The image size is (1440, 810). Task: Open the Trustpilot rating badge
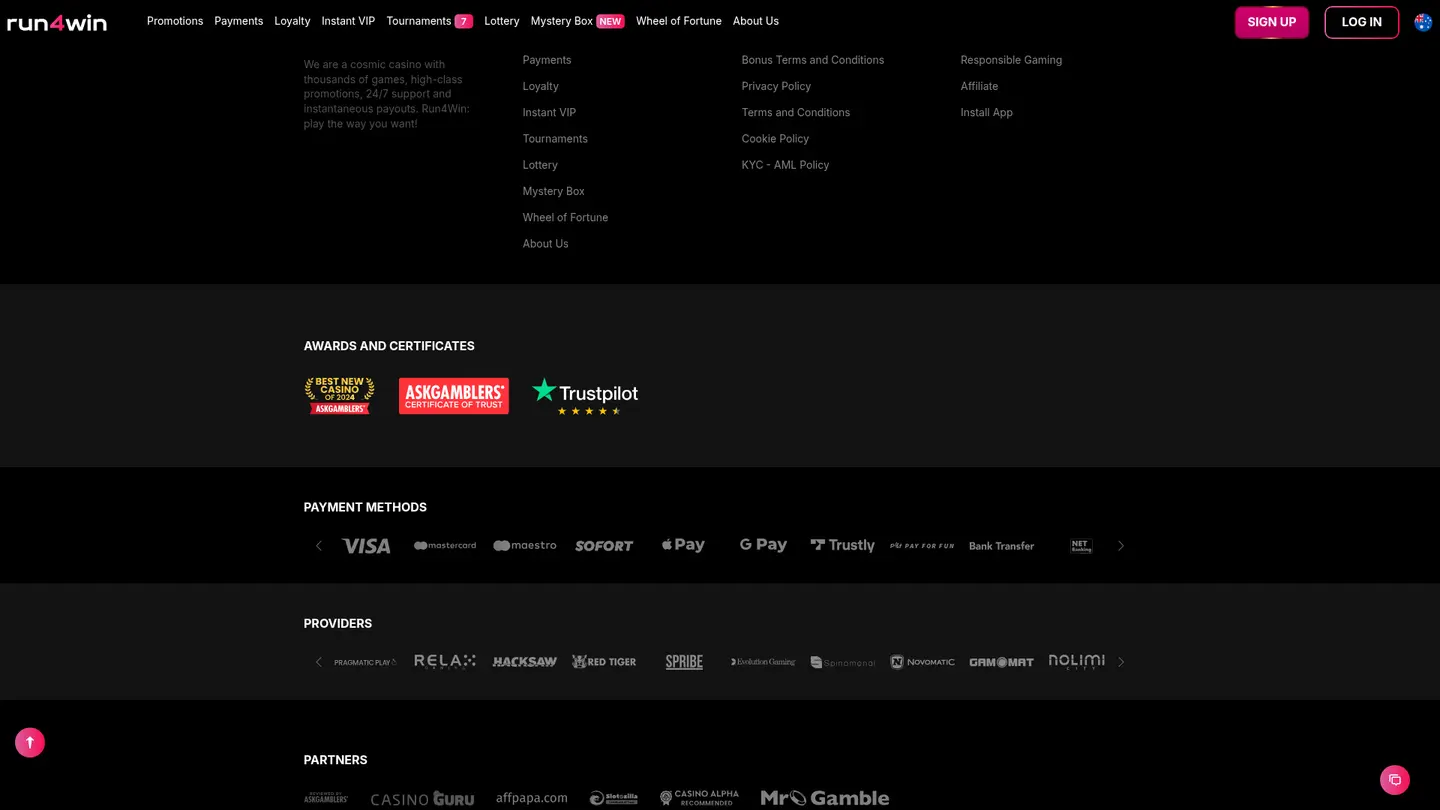[585, 396]
